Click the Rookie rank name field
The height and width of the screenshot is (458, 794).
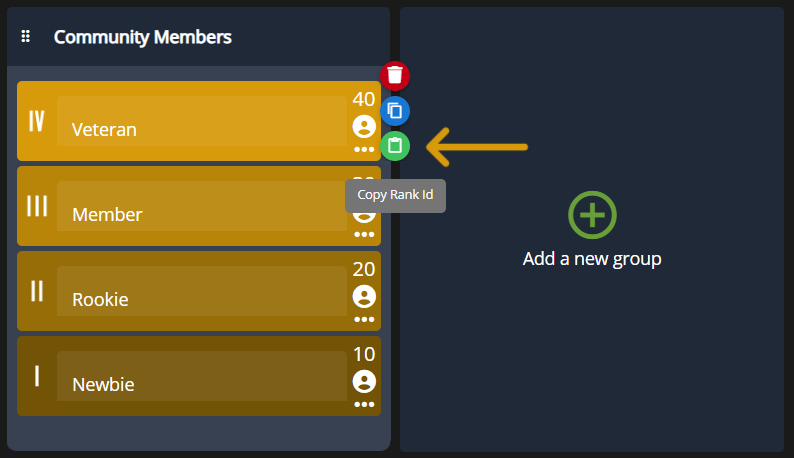coord(201,292)
